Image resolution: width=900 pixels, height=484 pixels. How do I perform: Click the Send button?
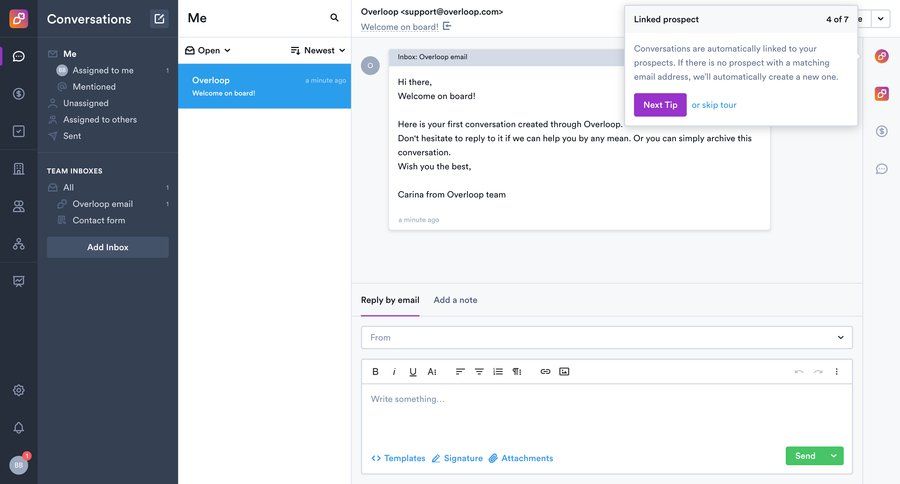(805, 456)
